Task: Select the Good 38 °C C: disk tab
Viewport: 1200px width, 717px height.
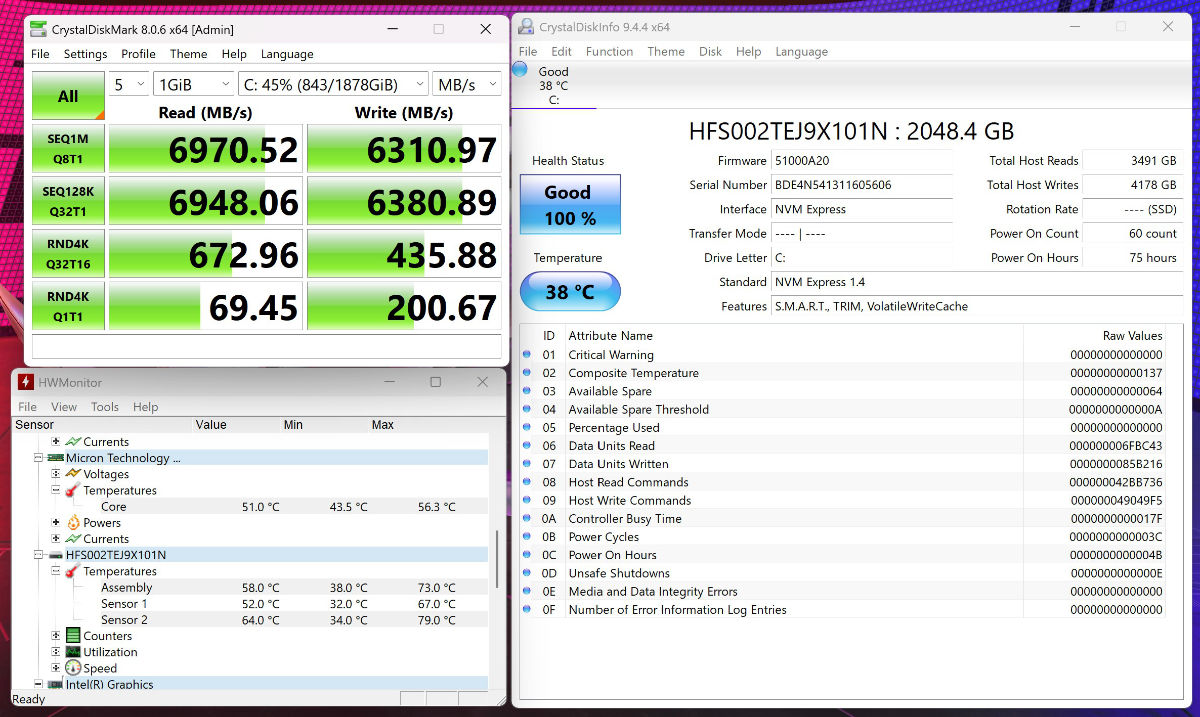Action: click(553, 85)
